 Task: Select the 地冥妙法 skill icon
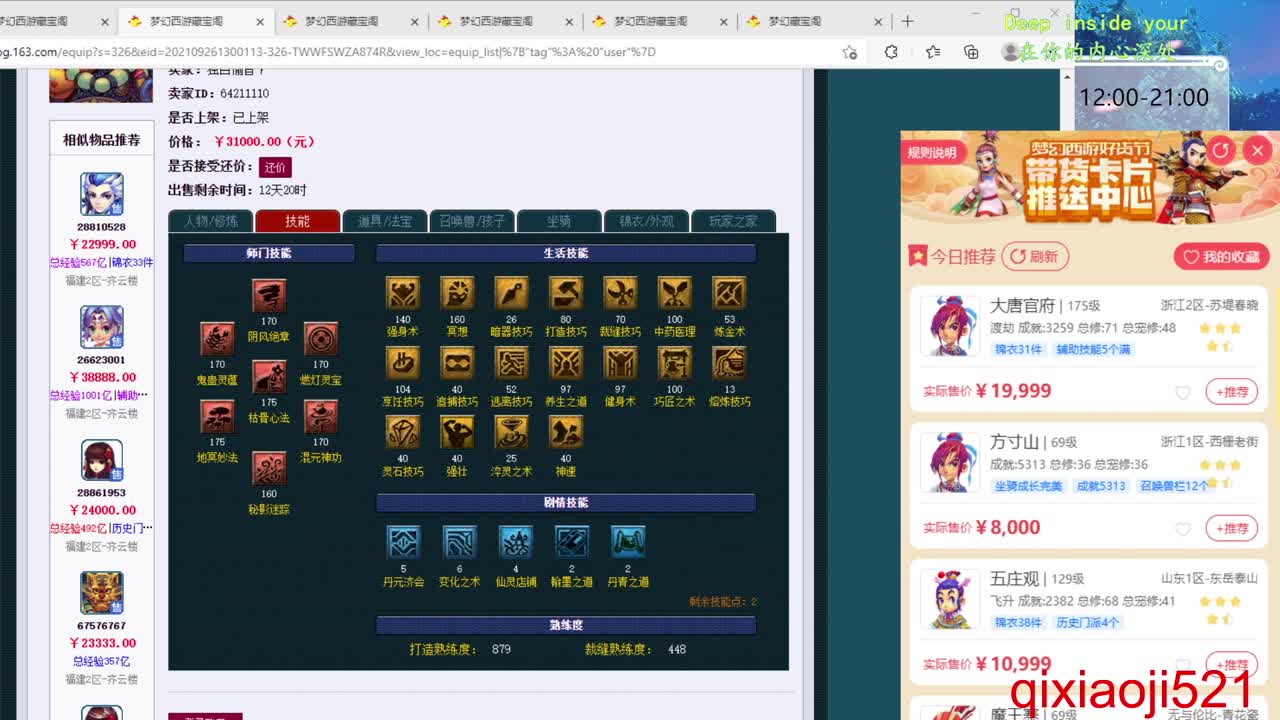(217, 416)
